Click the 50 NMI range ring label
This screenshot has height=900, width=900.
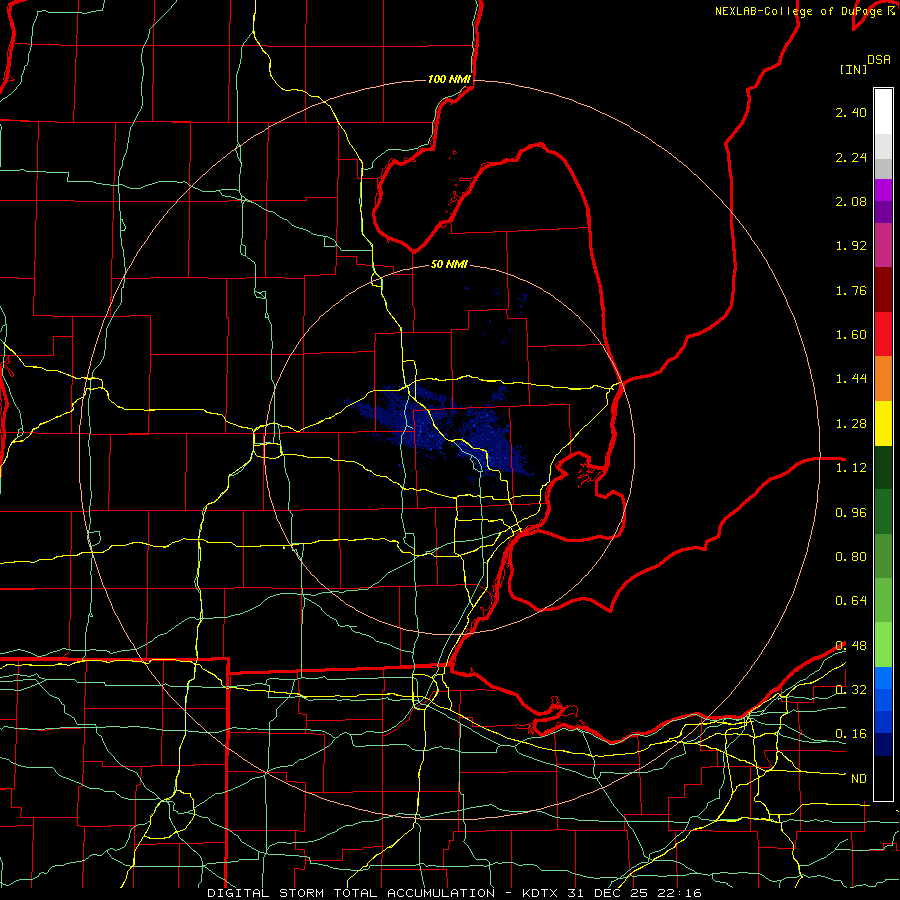click(x=449, y=265)
